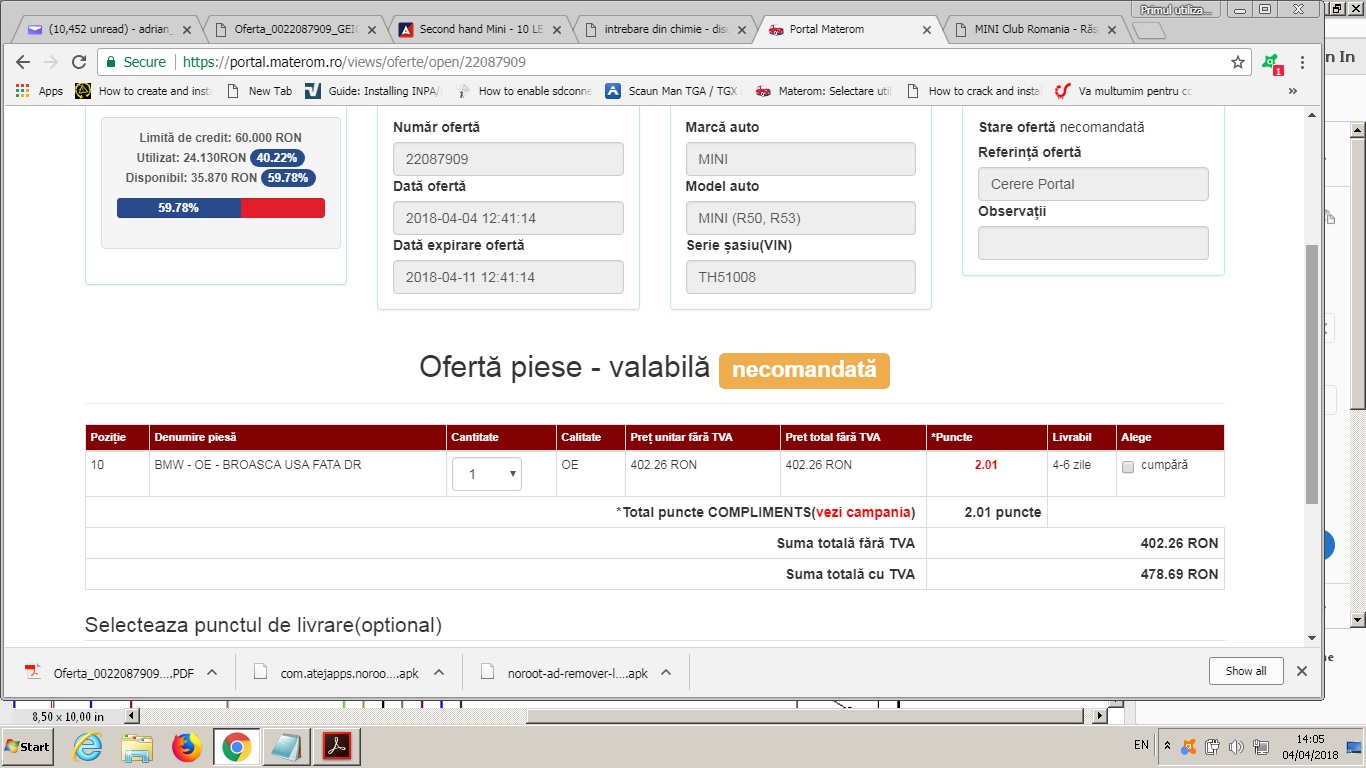Switch to Second hand Mini tab
Screen dimensions: 1366x768
[x=473, y=30]
